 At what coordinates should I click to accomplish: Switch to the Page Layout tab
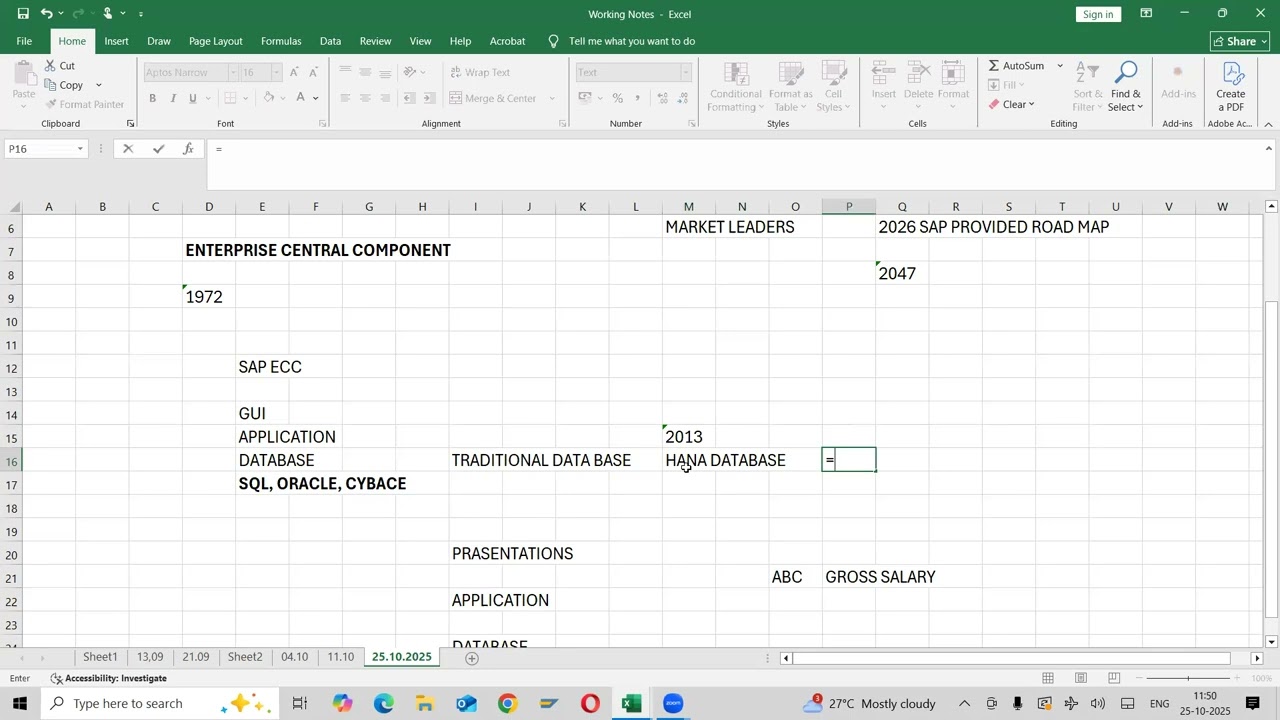[x=215, y=41]
